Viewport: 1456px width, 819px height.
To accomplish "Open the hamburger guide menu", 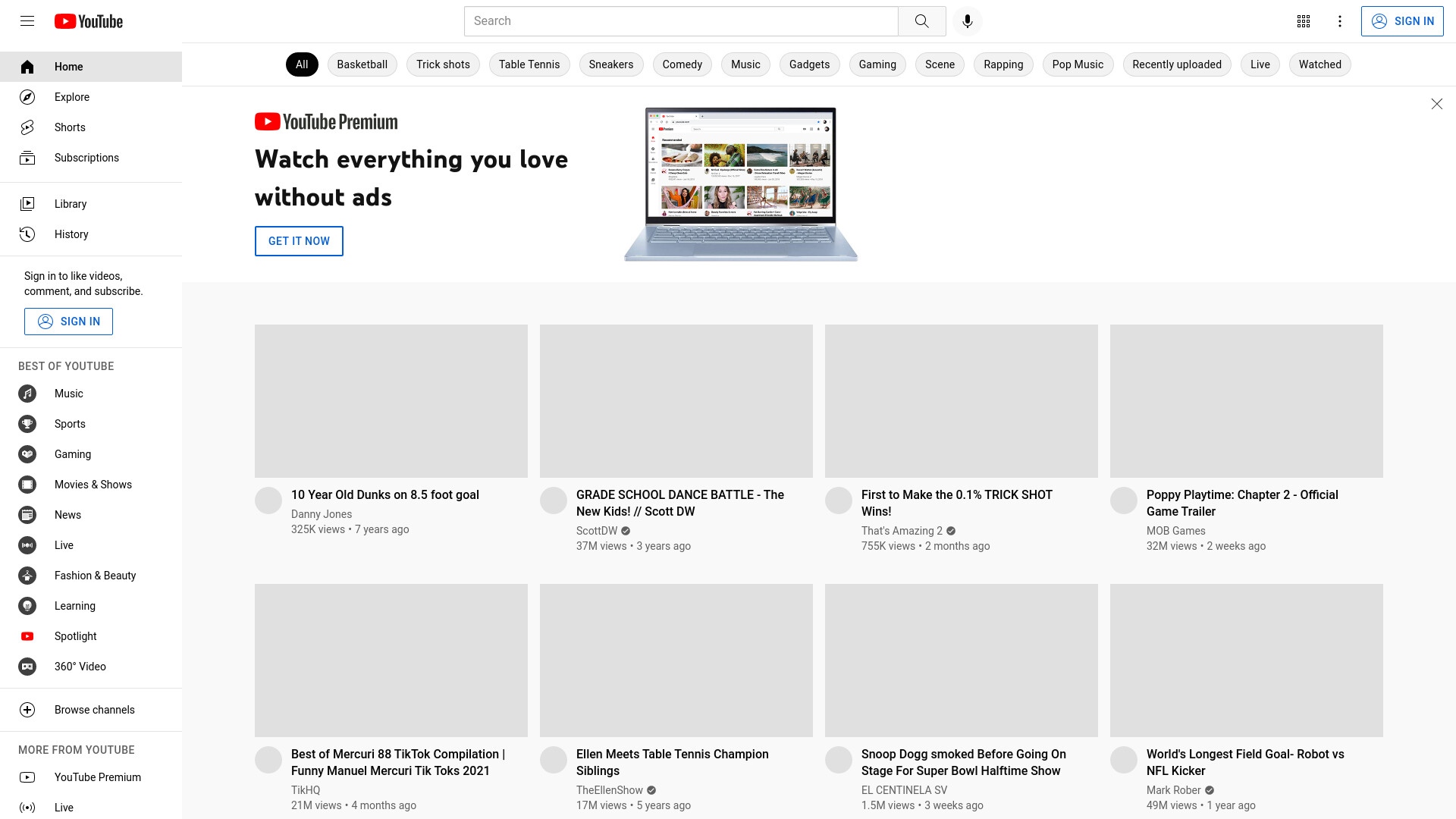I will coord(27,21).
